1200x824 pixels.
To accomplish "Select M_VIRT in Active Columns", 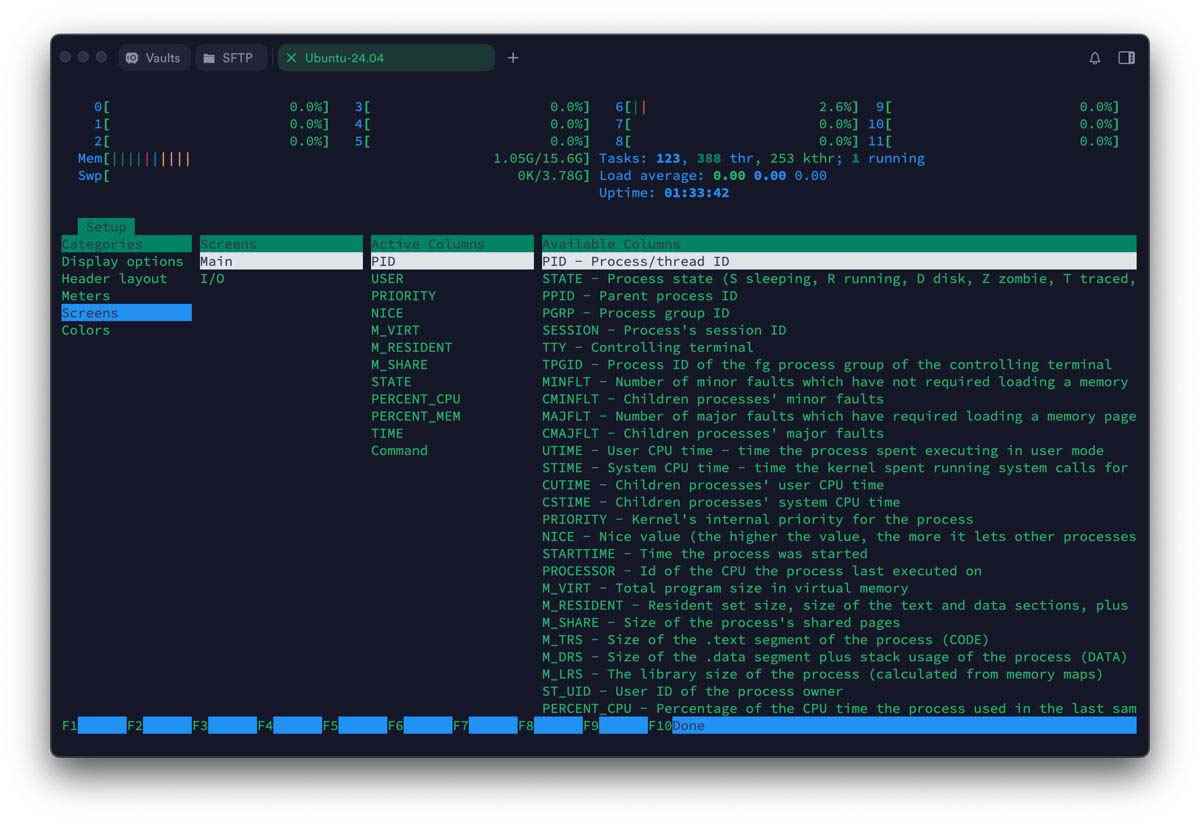I will (x=452, y=330).
